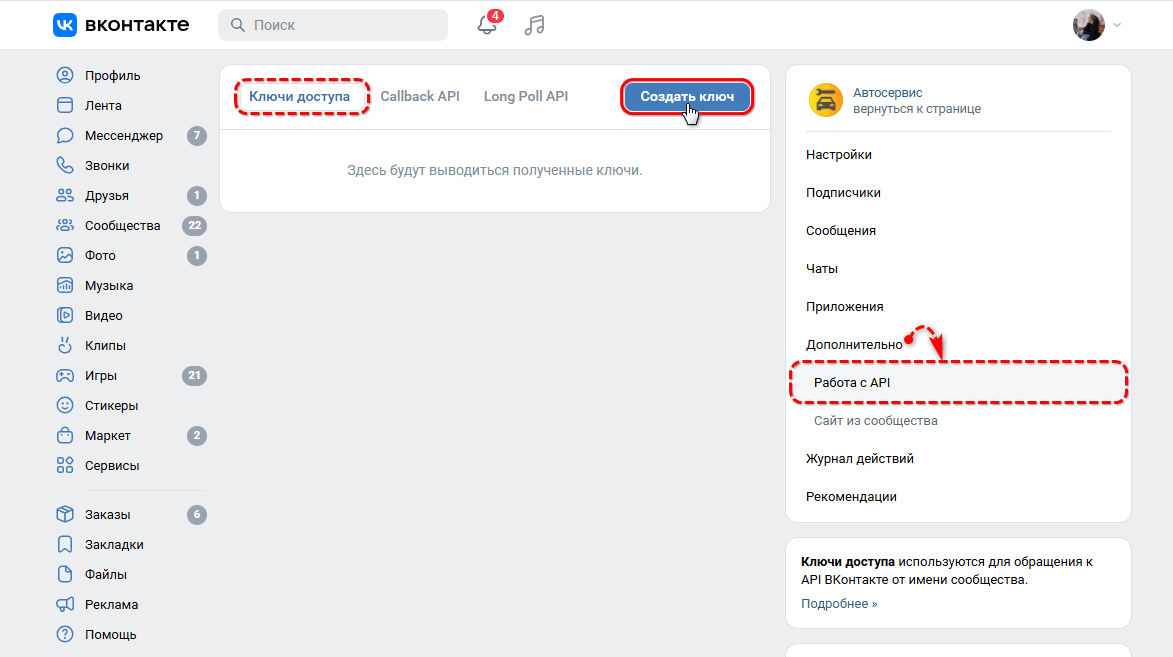Open Стикеры via the sidebar icon

pos(65,405)
